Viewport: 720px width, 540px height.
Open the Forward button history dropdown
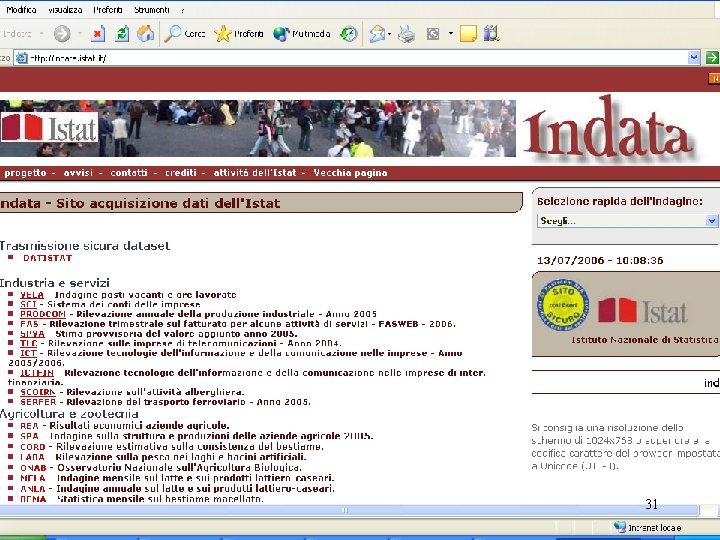click(x=79, y=34)
